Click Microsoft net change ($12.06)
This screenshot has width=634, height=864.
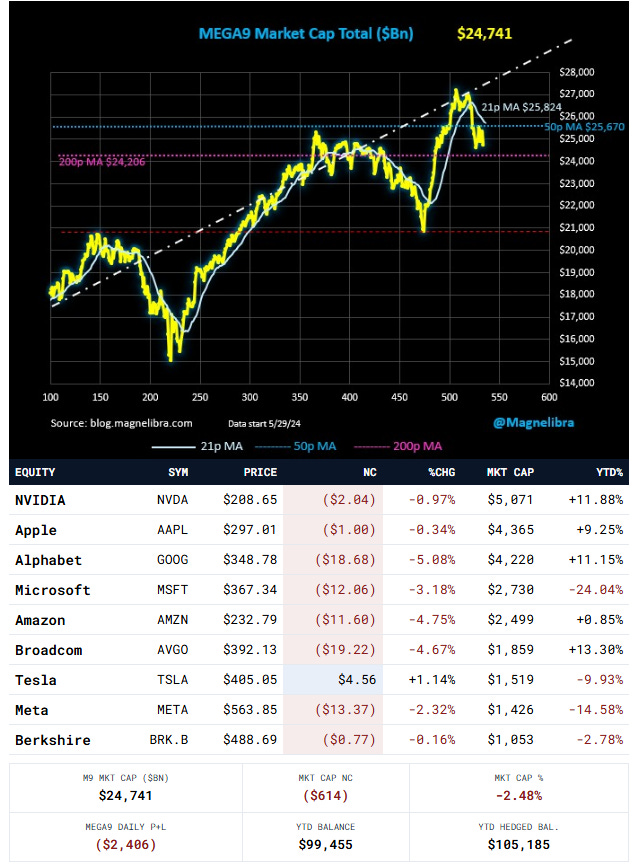[345, 590]
